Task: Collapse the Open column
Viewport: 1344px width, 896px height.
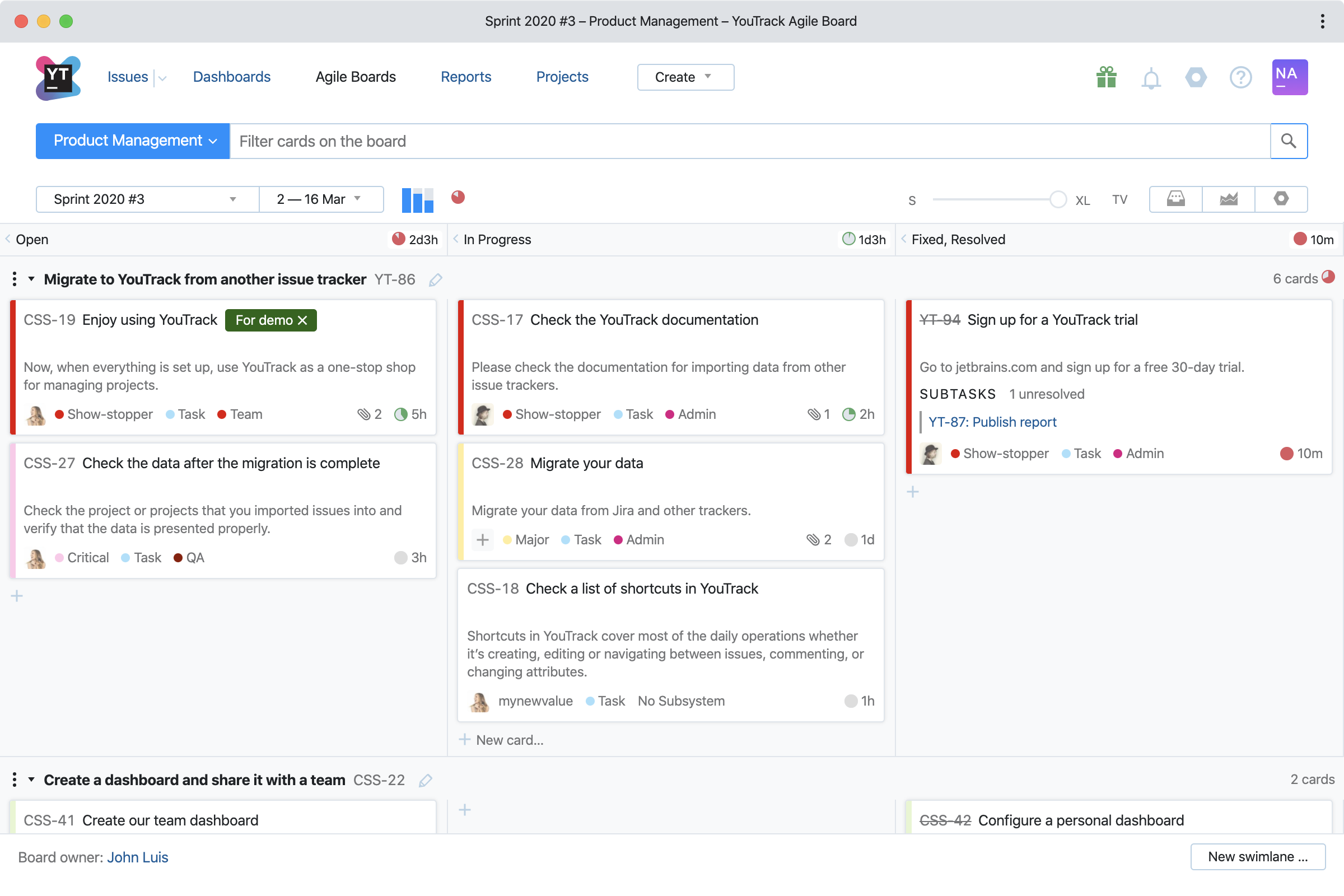Action: (x=8, y=240)
